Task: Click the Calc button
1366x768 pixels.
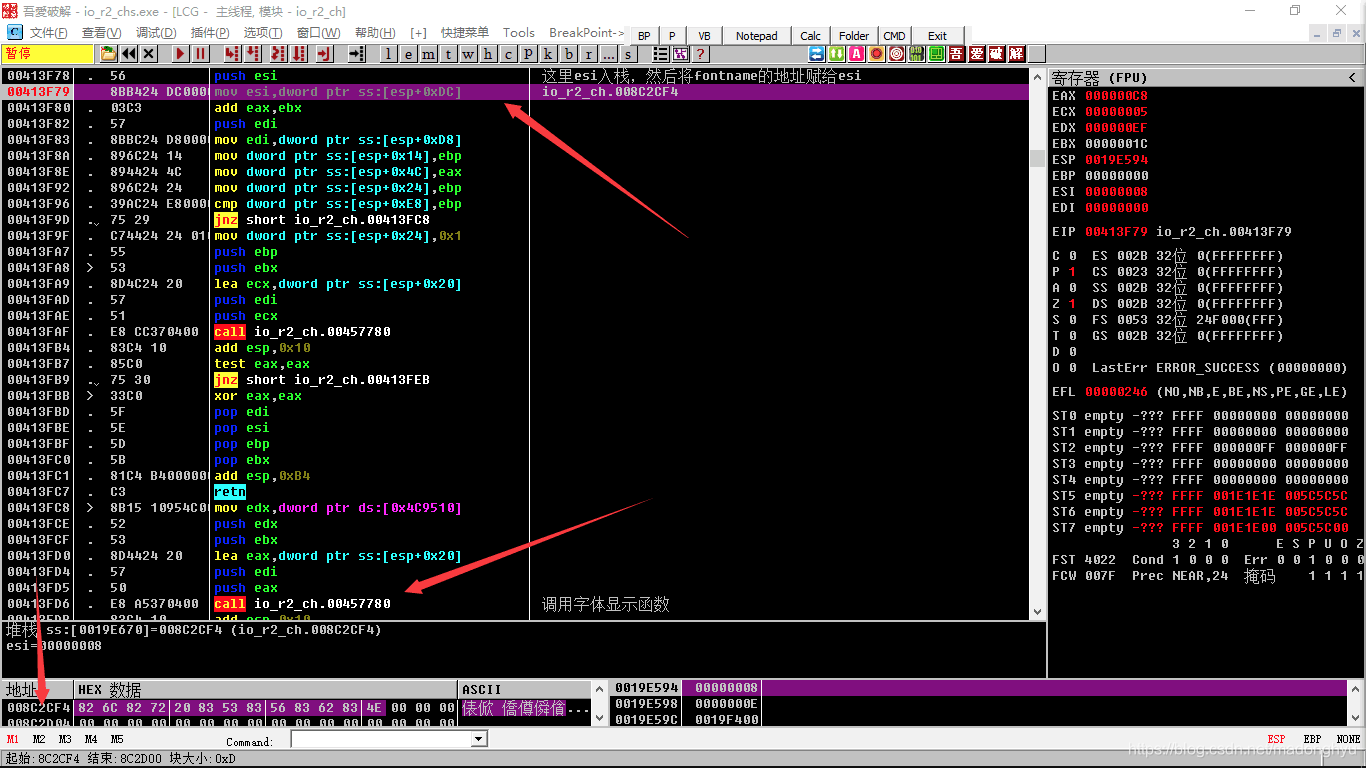Action: pos(810,36)
